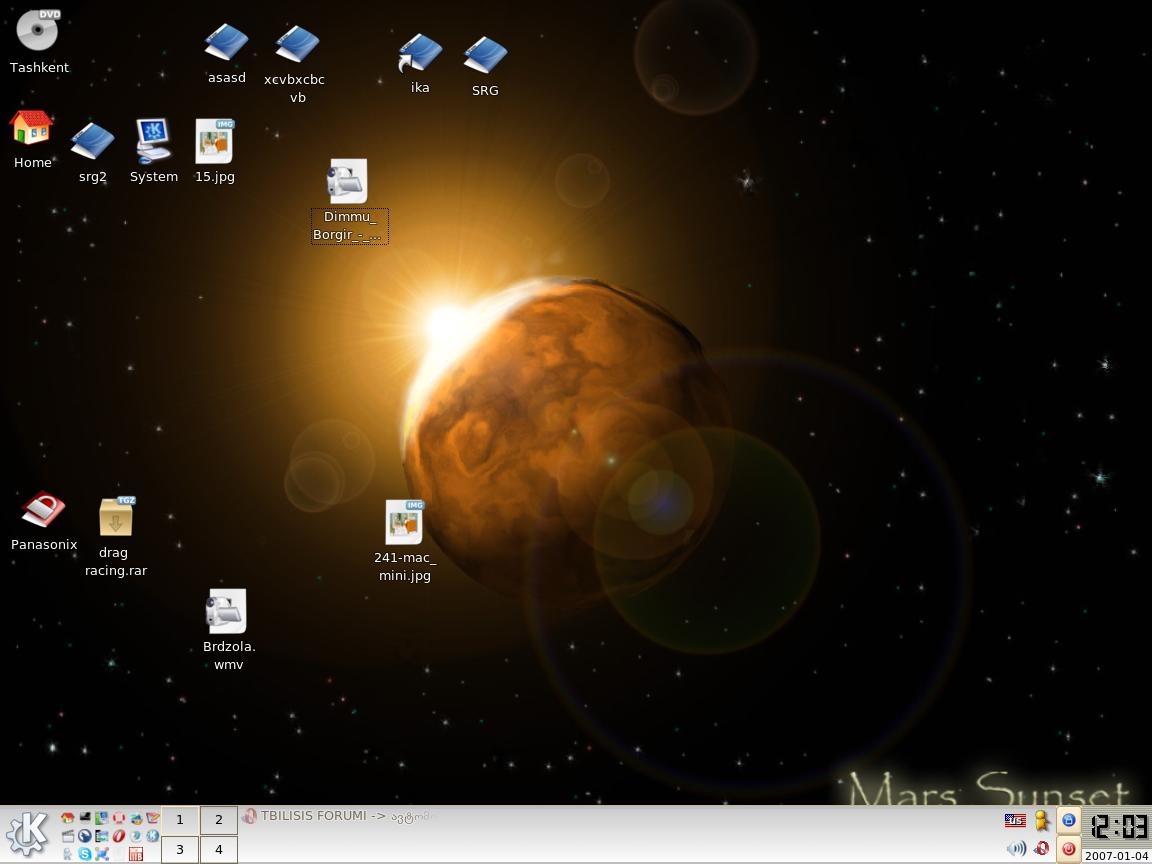Select the Dimmu_Borgir video file
Viewport: 1152px width, 864px height.
[x=348, y=182]
